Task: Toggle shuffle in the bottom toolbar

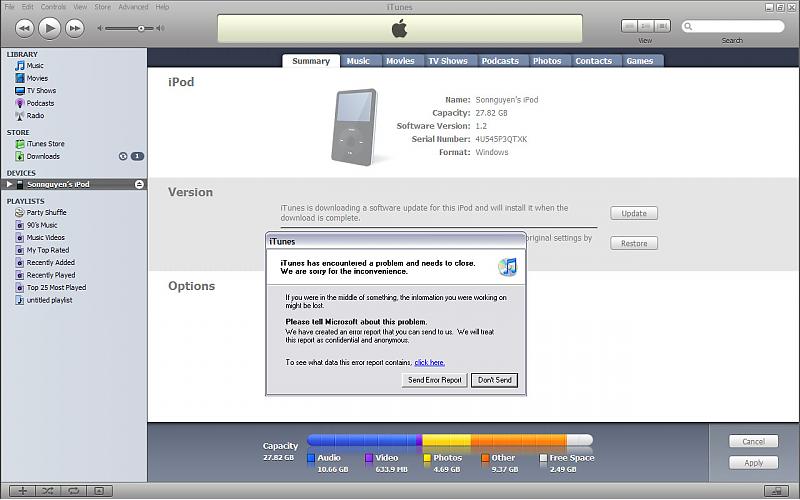Action: point(47,491)
